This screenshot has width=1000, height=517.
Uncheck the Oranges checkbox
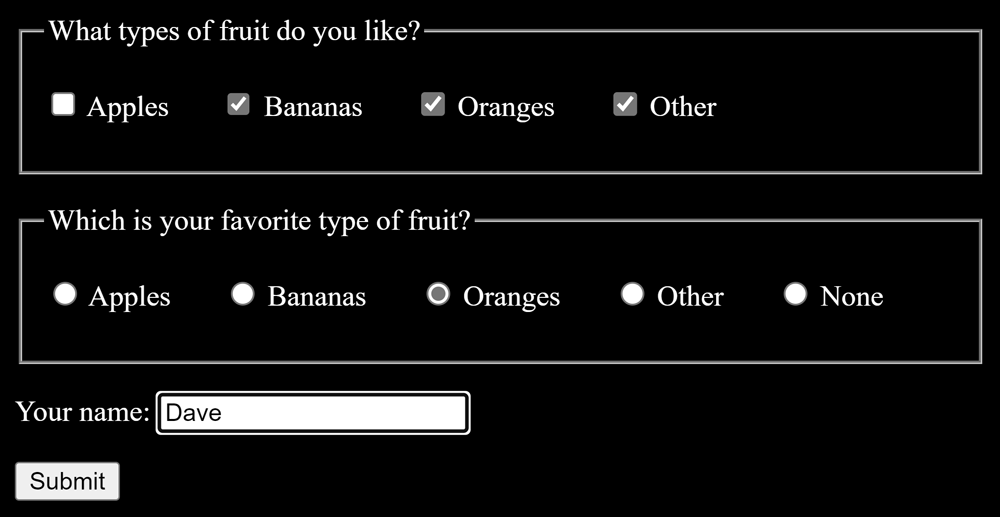(x=432, y=105)
